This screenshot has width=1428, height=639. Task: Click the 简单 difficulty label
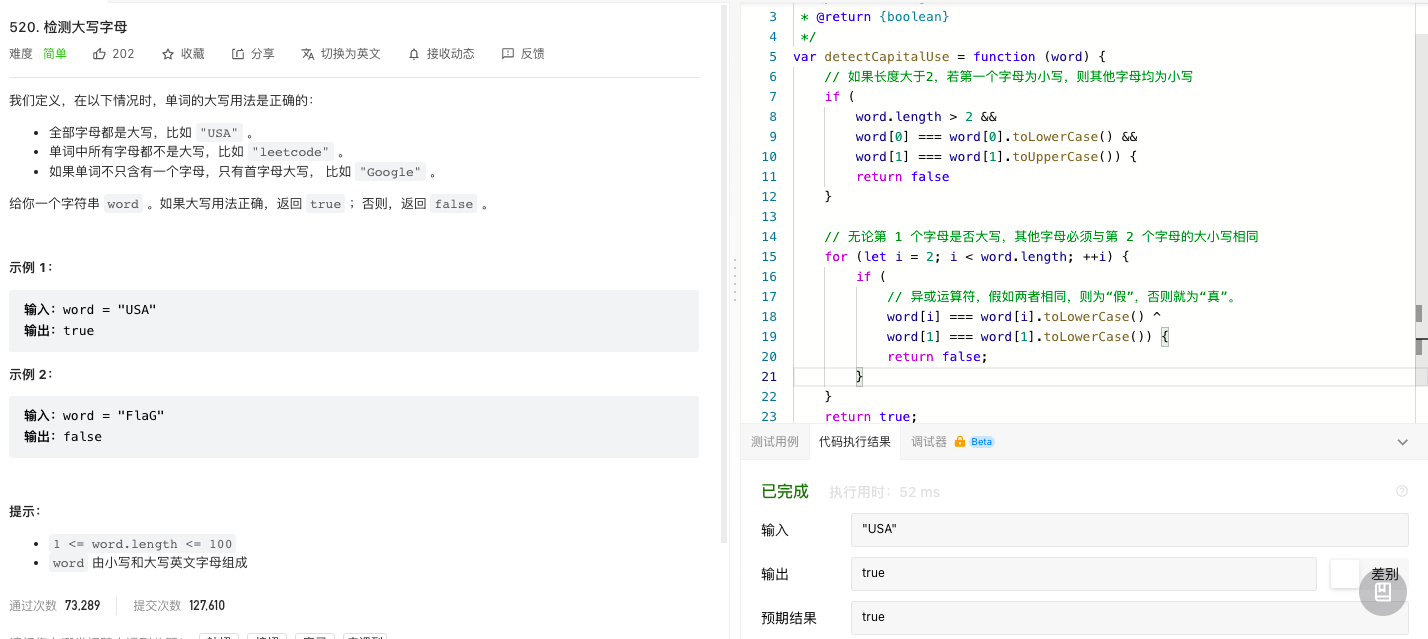[55, 54]
